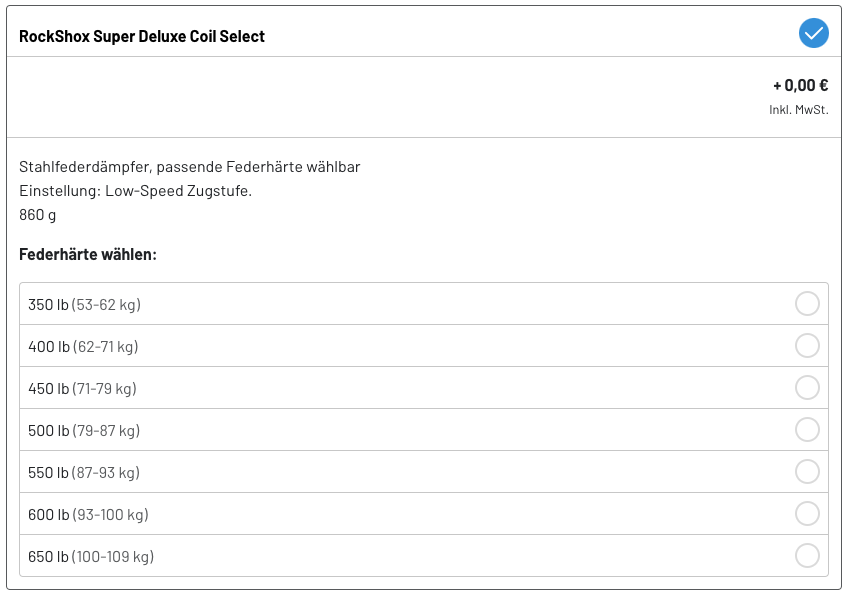Click the RockShox Super Deluxe Coil Select title

[142, 37]
